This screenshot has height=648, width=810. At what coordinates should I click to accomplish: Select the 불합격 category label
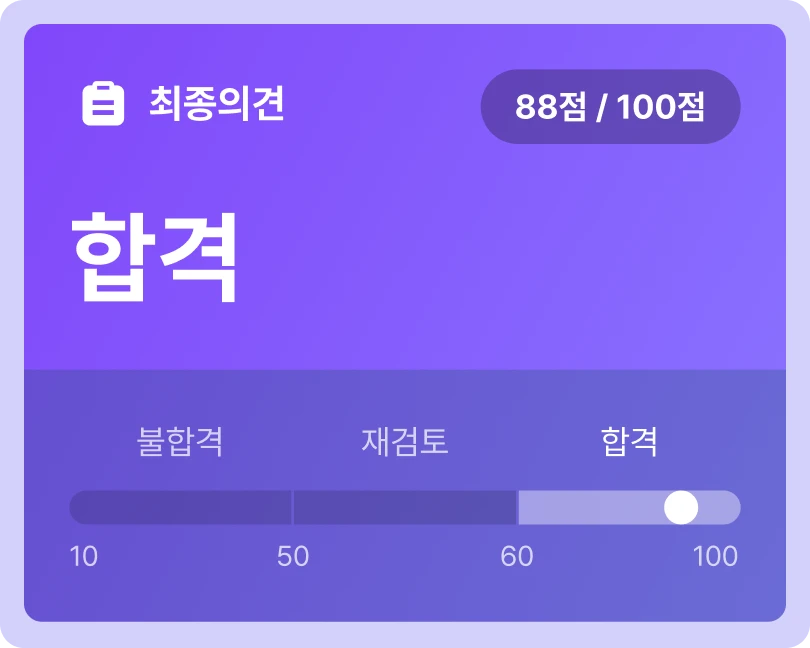click(180, 441)
